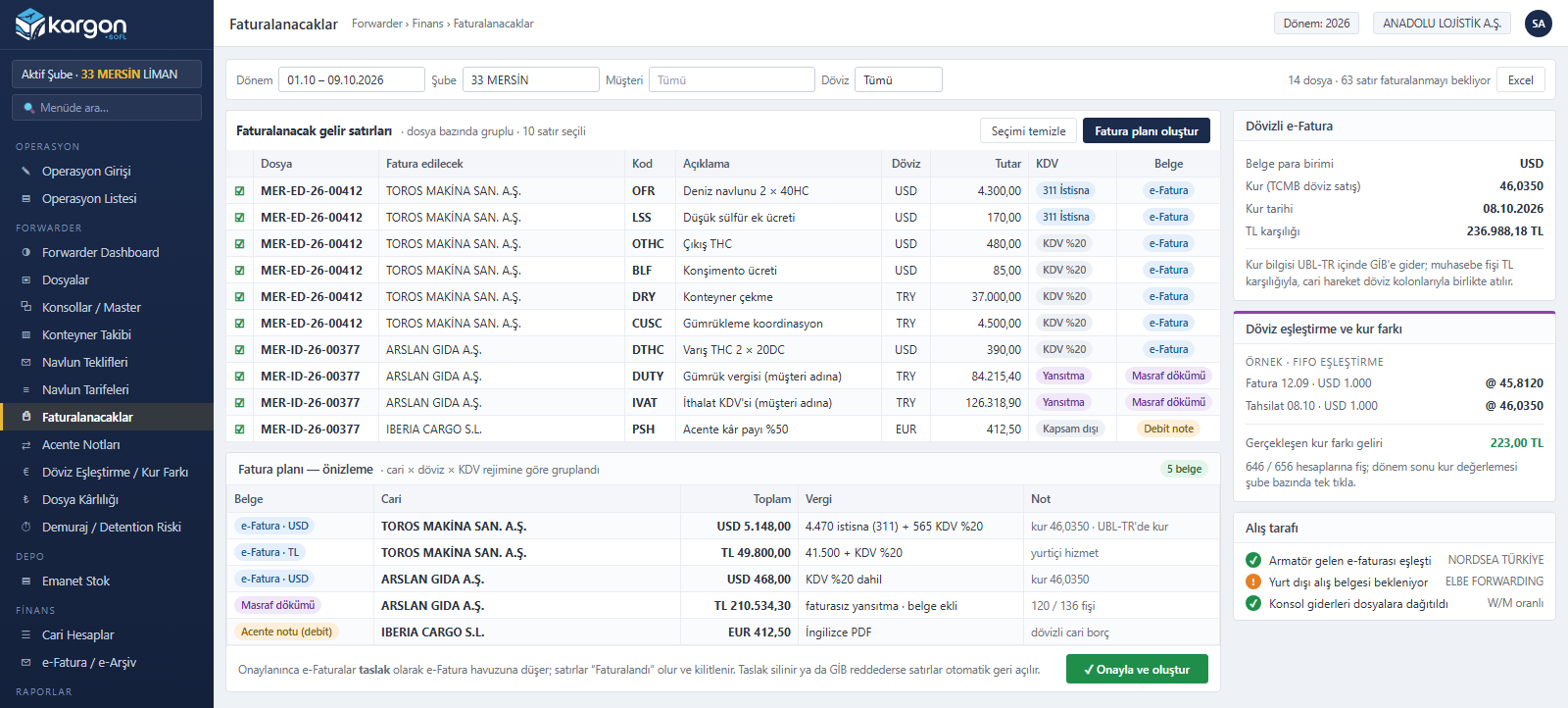Click the Operasyon Listesi sidebar icon
1568x708 pixels.
point(26,199)
